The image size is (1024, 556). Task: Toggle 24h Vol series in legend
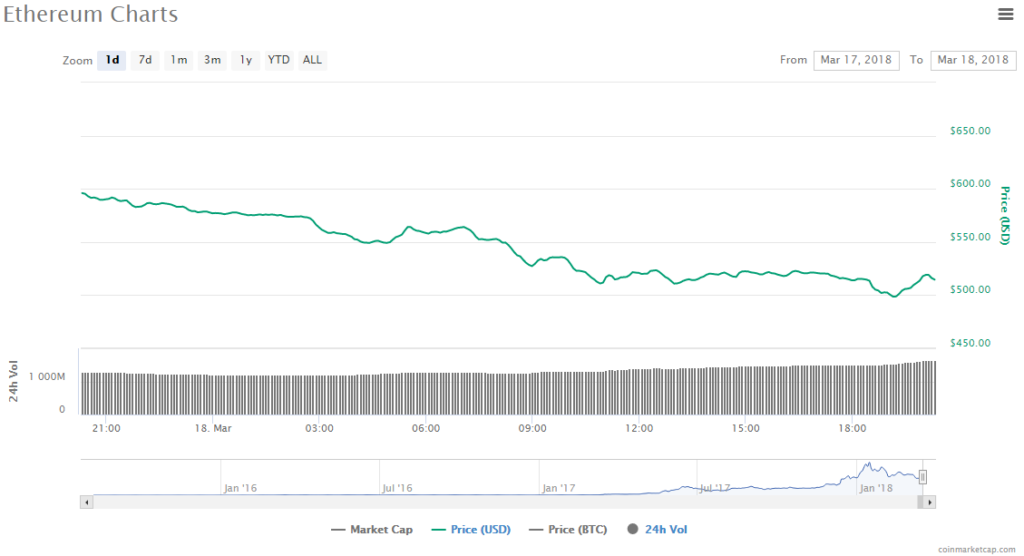[657, 529]
